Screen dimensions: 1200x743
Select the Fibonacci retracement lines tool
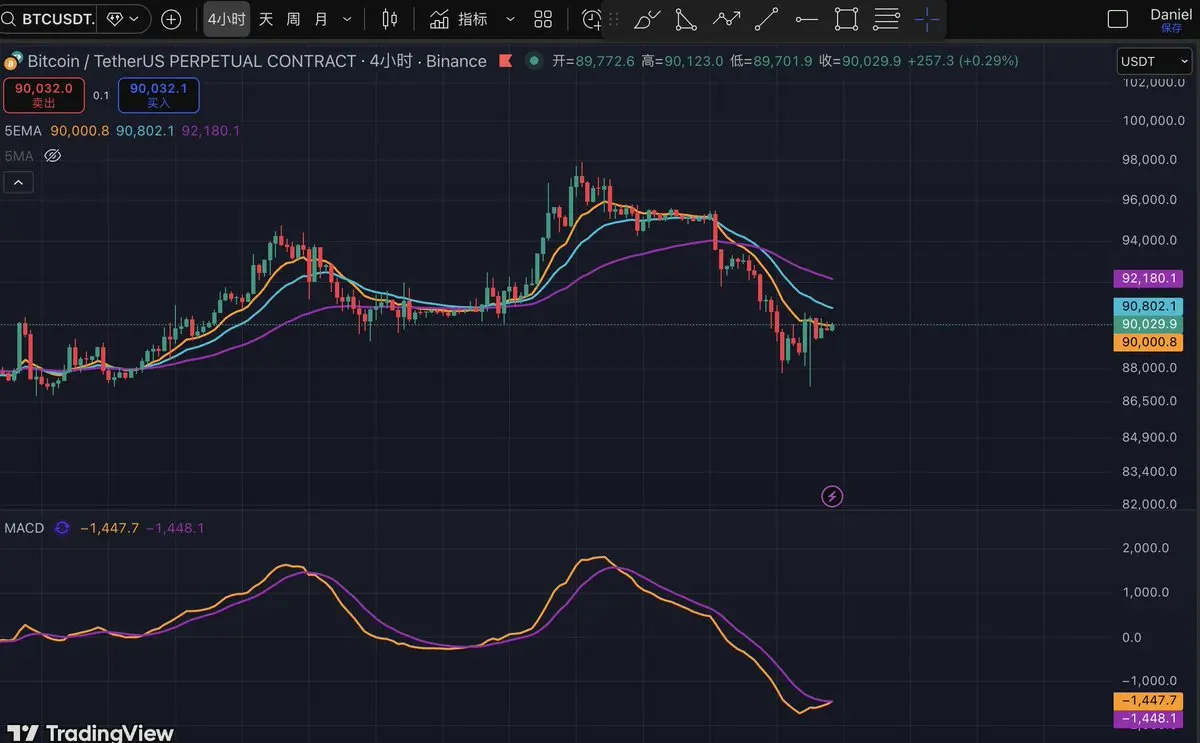tap(886, 18)
